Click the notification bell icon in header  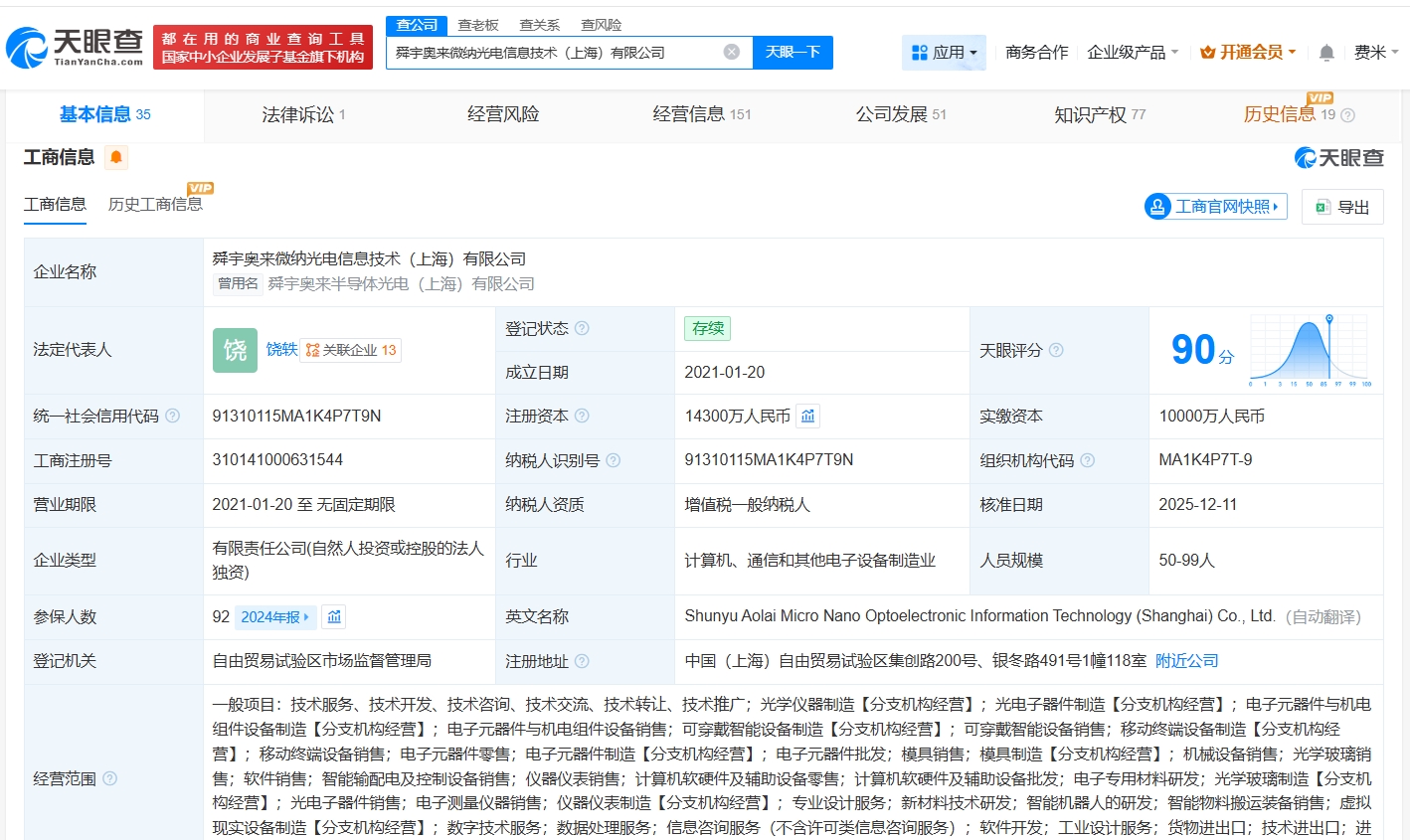coord(1326,53)
